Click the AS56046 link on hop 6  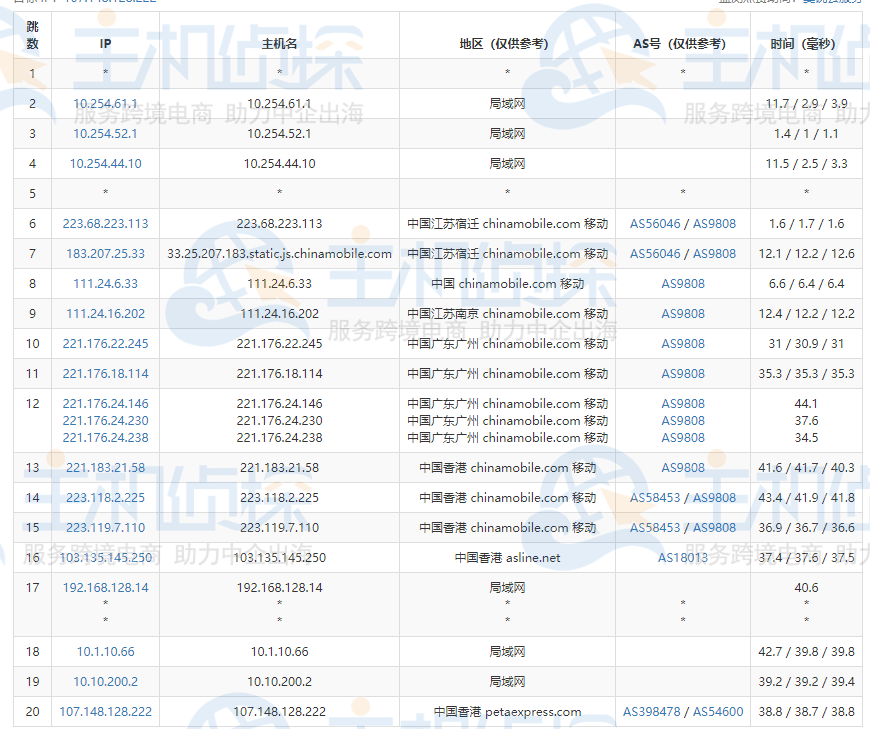655,223
